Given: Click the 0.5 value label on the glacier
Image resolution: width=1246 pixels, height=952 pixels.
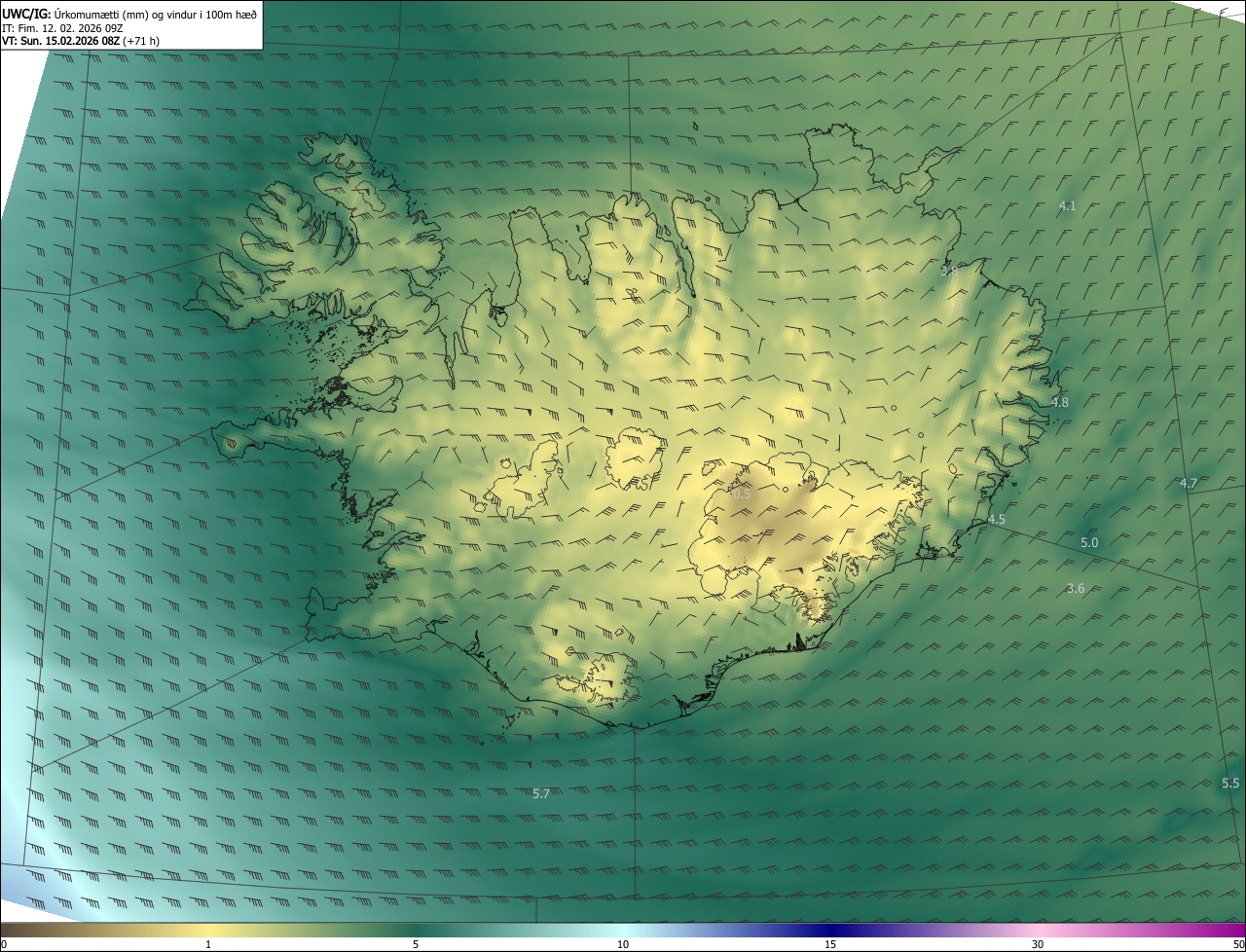Looking at the screenshot, I should [742, 494].
